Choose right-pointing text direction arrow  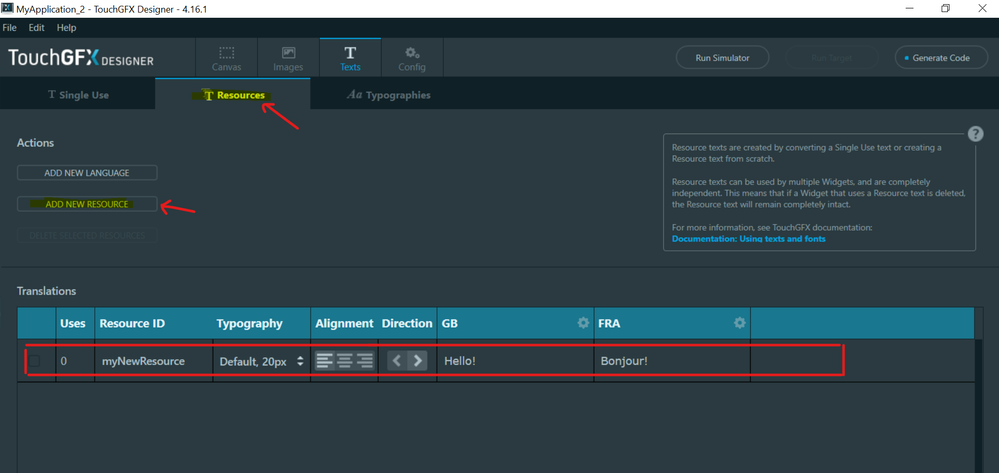[417, 361]
